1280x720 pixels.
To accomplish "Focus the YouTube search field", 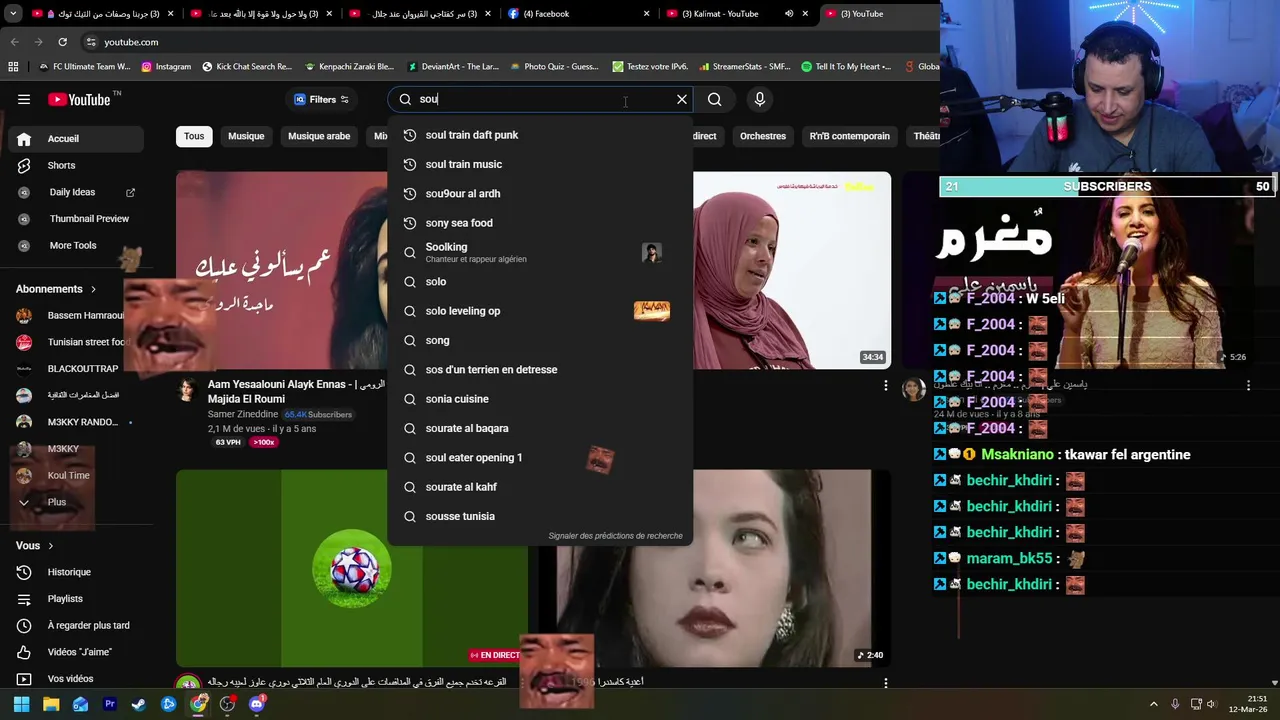I will [540, 99].
